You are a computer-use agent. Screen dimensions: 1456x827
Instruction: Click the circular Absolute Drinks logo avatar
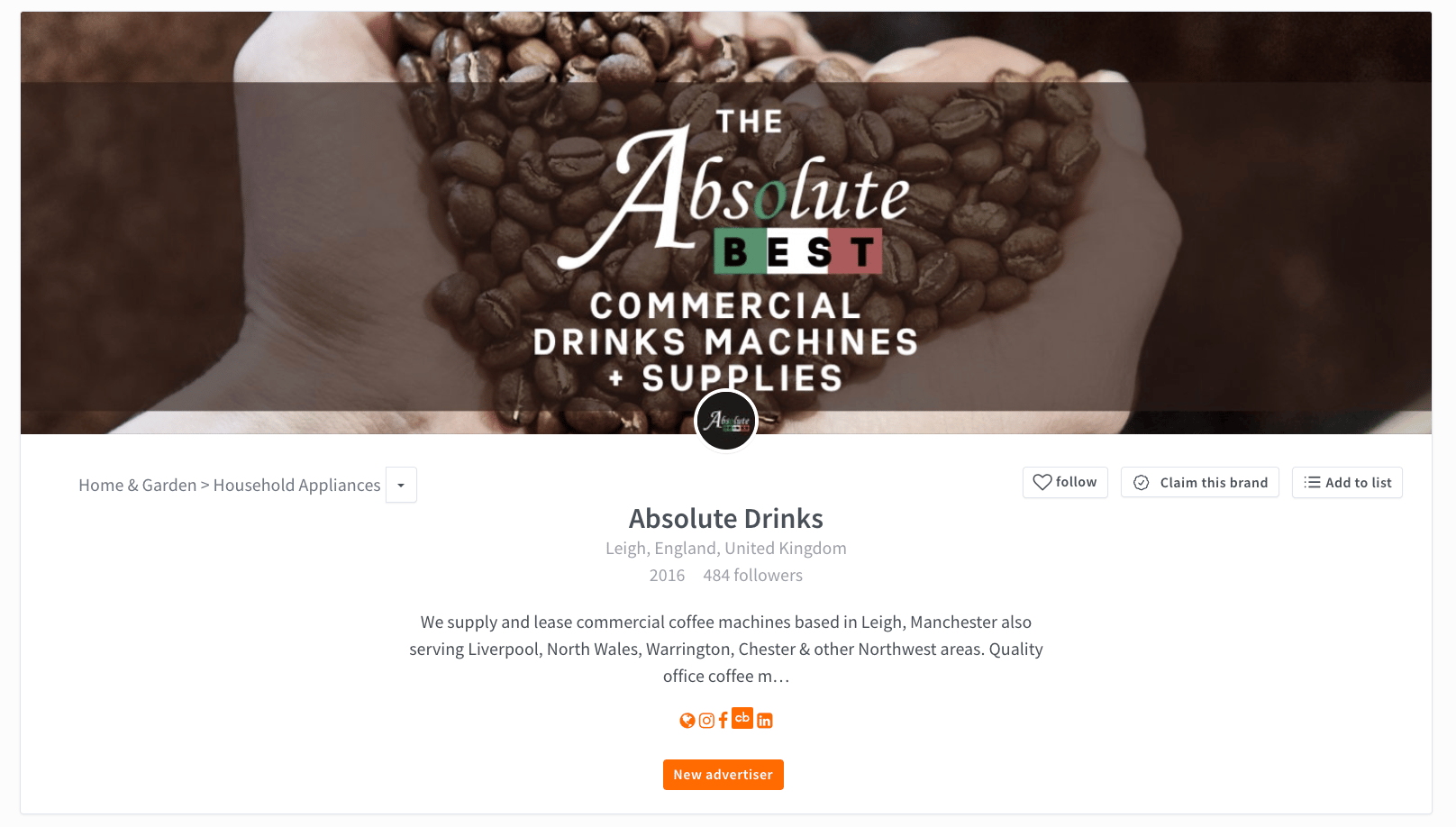[x=726, y=421]
